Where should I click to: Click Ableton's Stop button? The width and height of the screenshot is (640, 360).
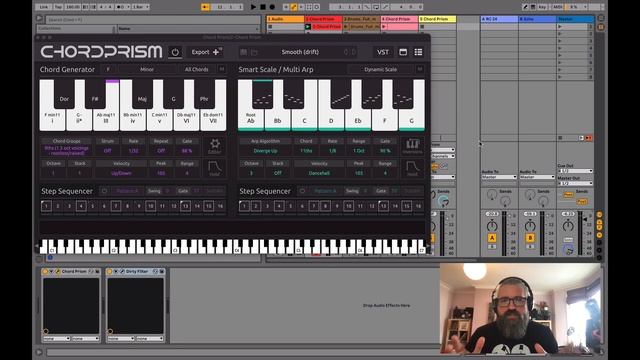point(263,7)
